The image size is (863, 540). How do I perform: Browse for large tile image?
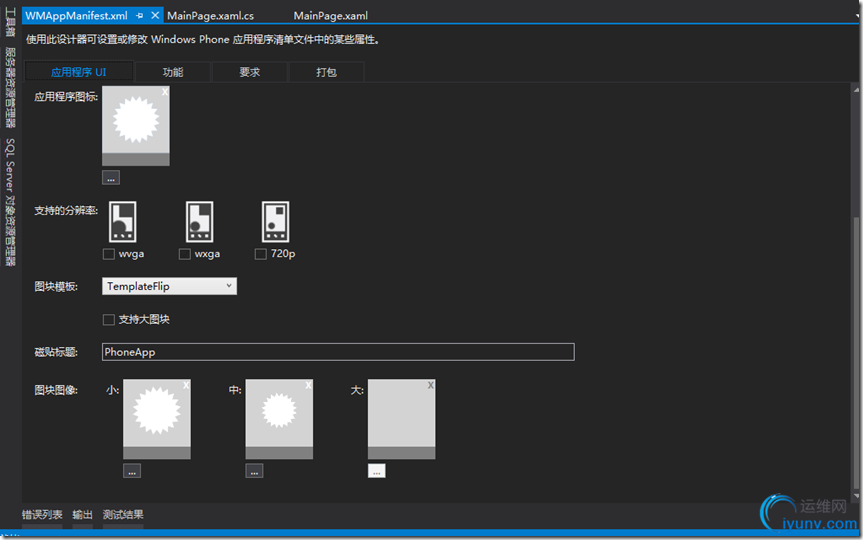[376, 471]
